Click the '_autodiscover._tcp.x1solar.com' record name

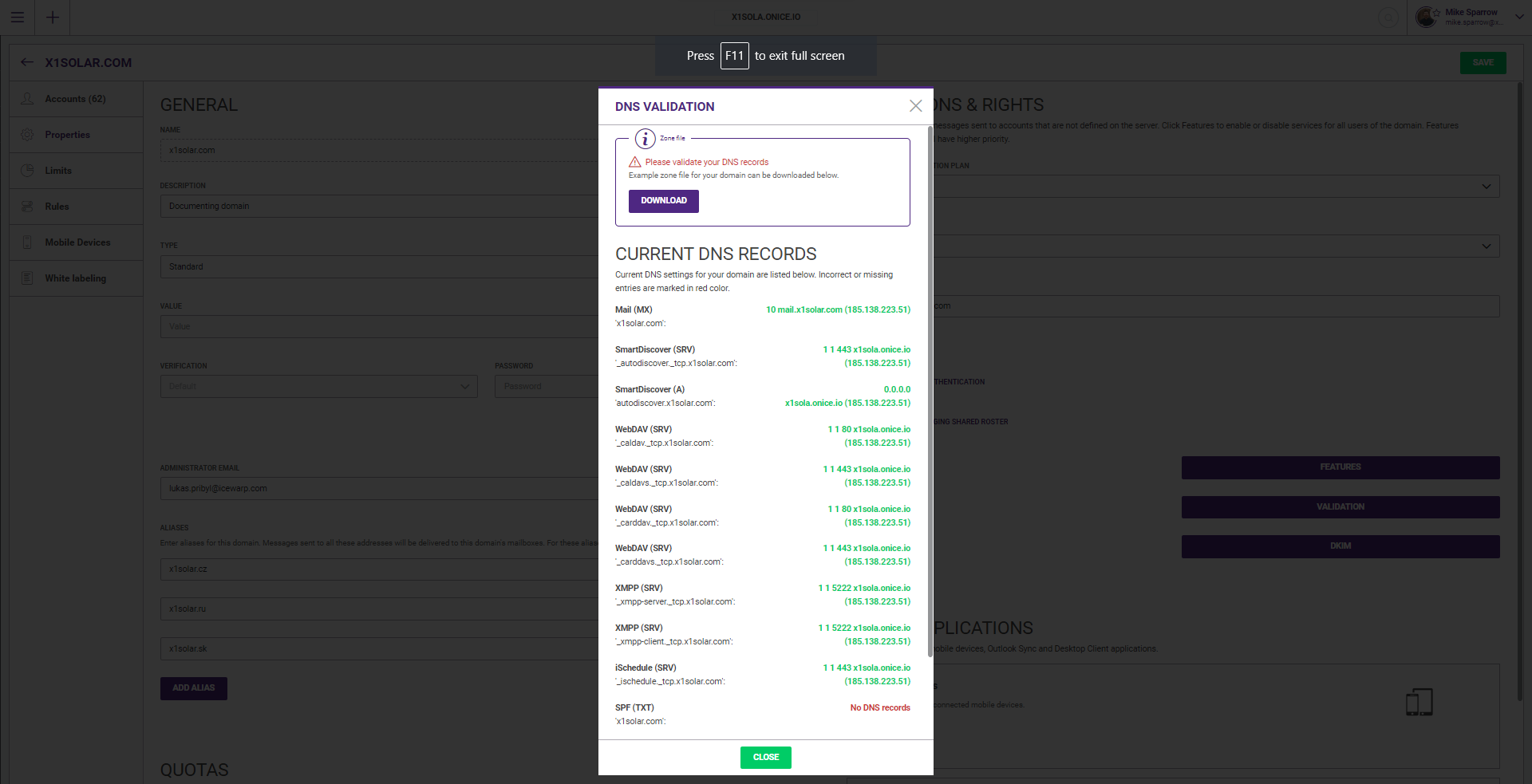tap(676, 363)
